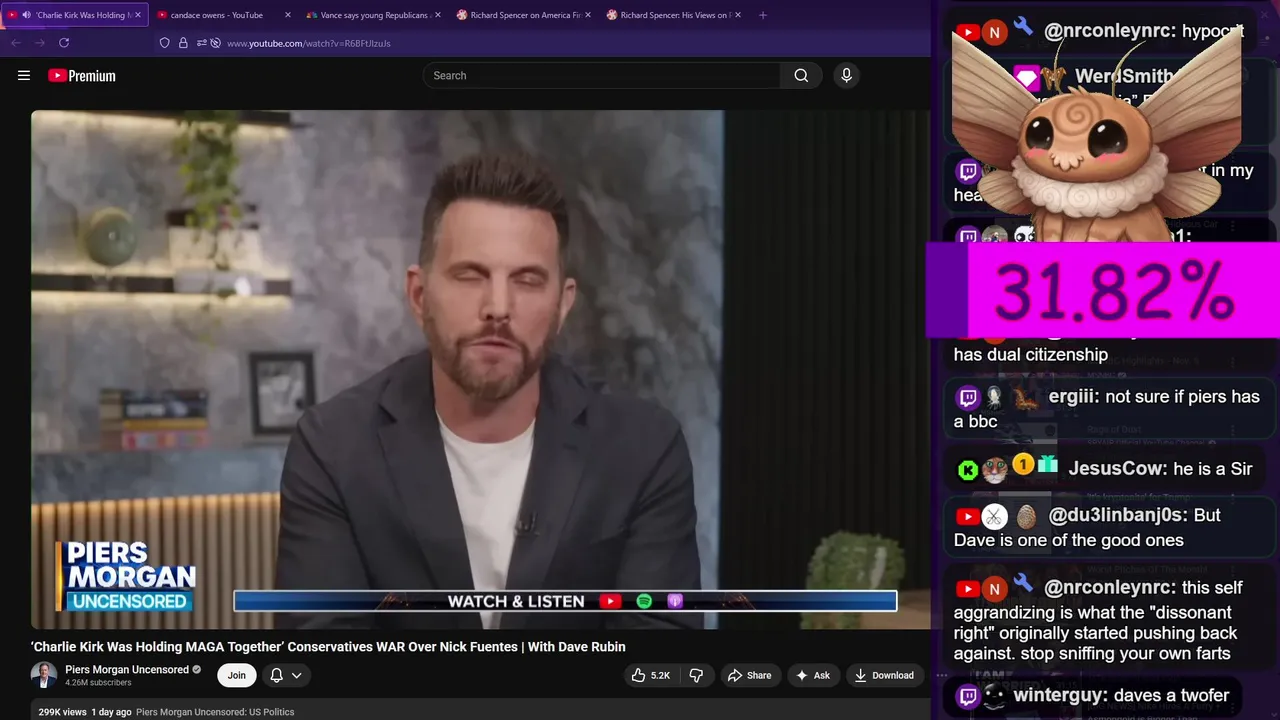Close Richard Spencer on America First tab

coord(588,15)
